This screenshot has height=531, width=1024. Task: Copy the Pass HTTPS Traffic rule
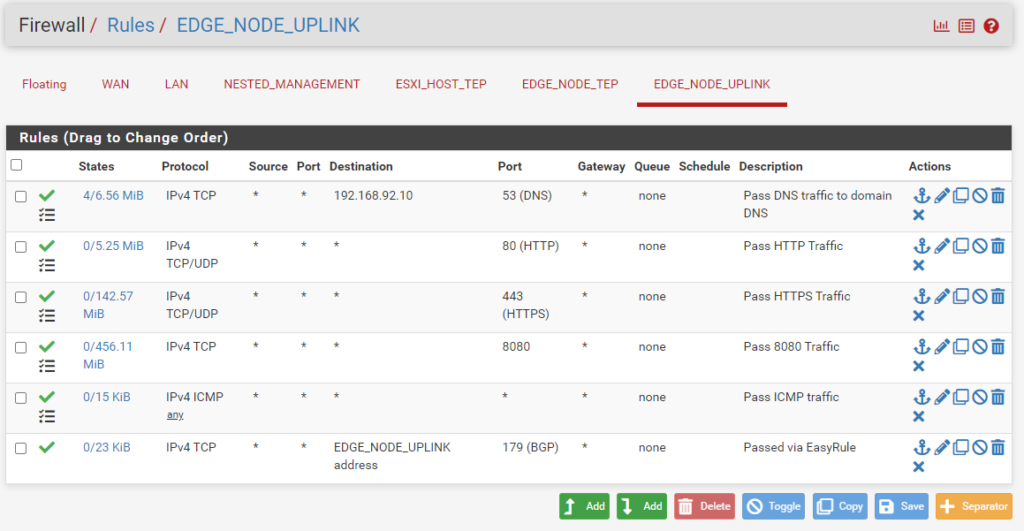960,296
